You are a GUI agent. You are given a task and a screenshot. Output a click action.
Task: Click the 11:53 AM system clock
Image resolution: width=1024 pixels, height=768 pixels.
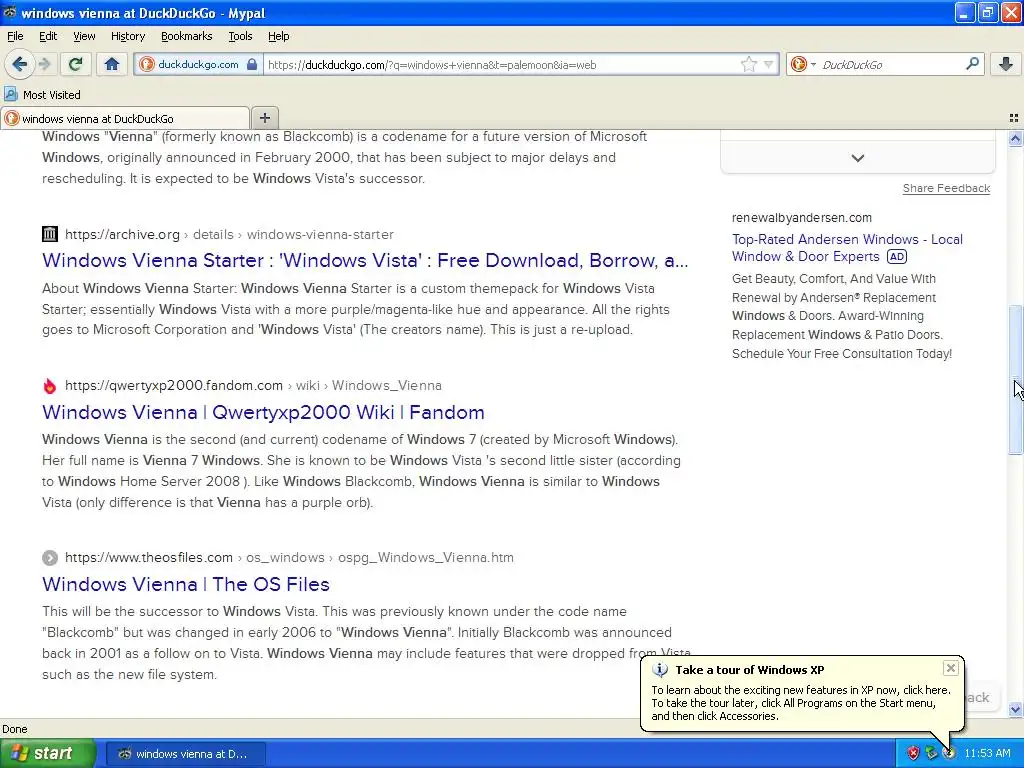pos(987,753)
